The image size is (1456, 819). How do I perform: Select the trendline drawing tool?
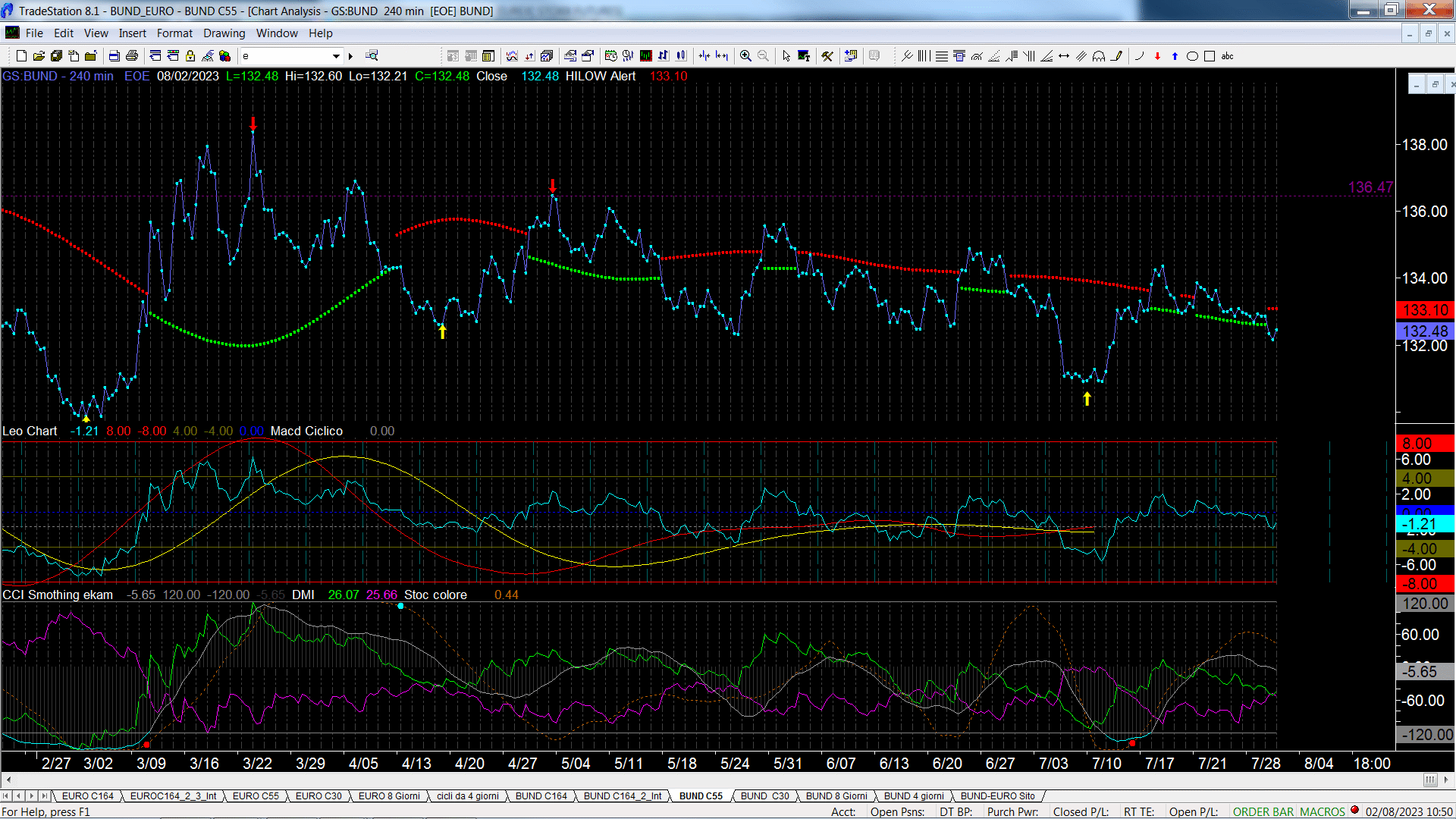point(907,56)
